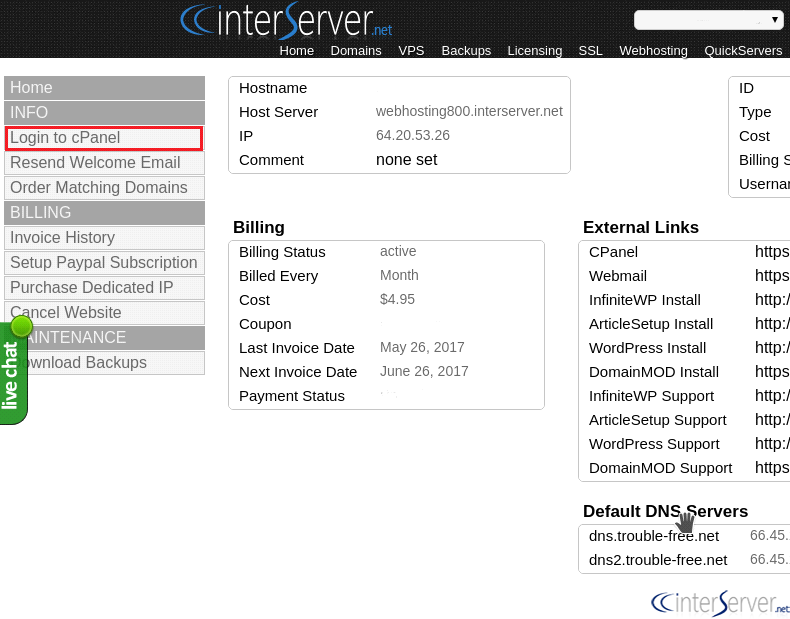Image resolution: width=790 pixels, height=619 pixels.
Task: Open Invoice History
Action: [104, 238]
